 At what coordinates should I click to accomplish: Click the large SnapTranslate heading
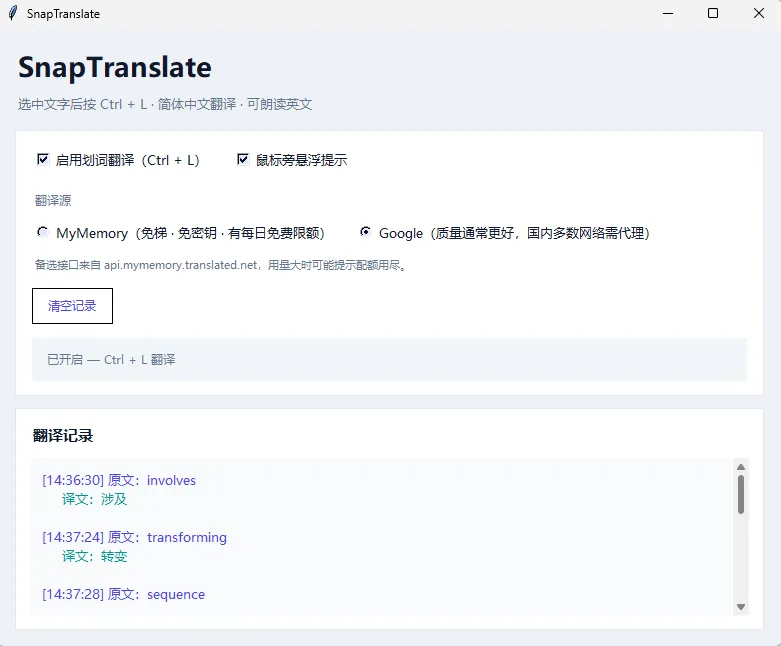115,67
